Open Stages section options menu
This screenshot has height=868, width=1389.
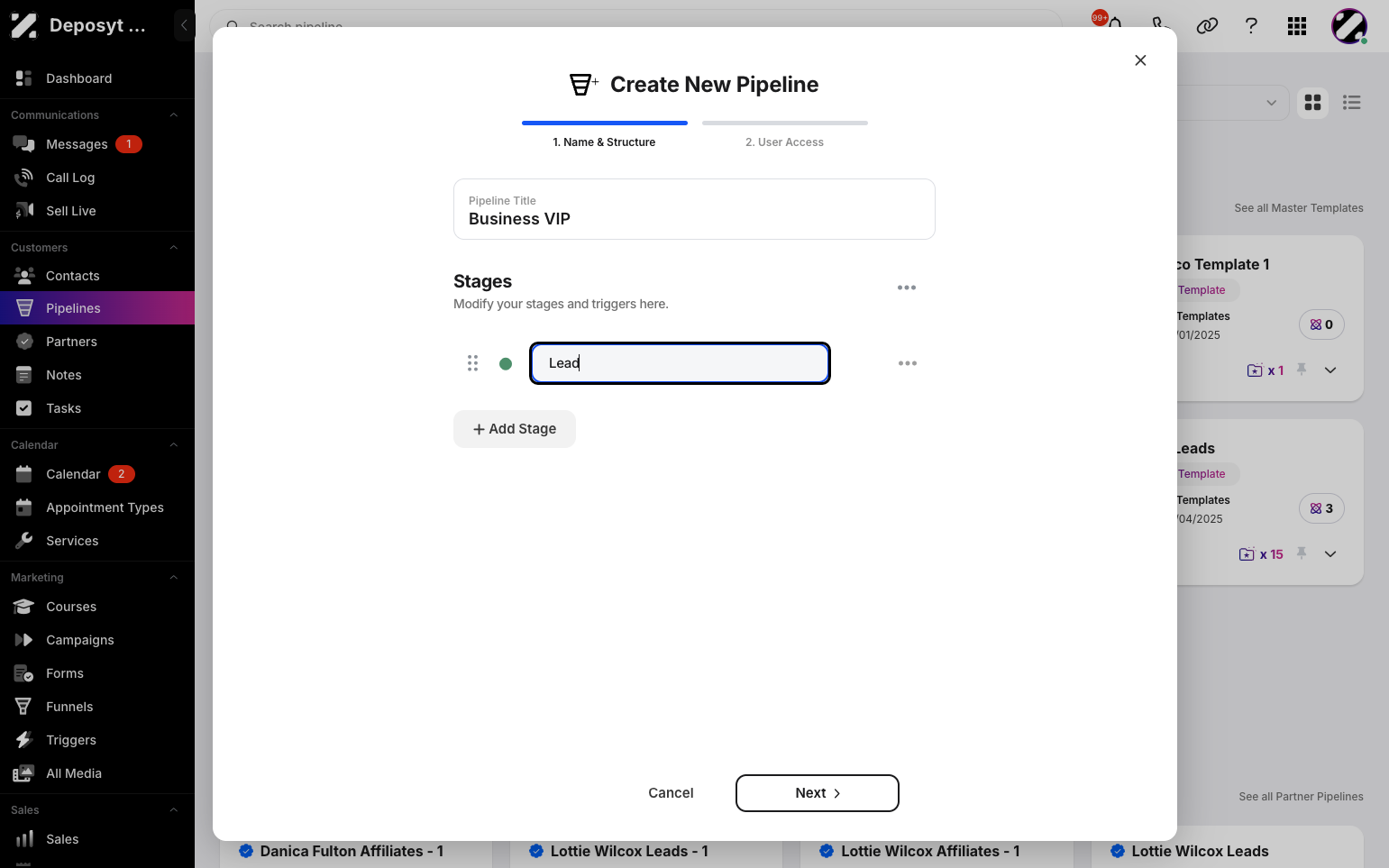907,288
